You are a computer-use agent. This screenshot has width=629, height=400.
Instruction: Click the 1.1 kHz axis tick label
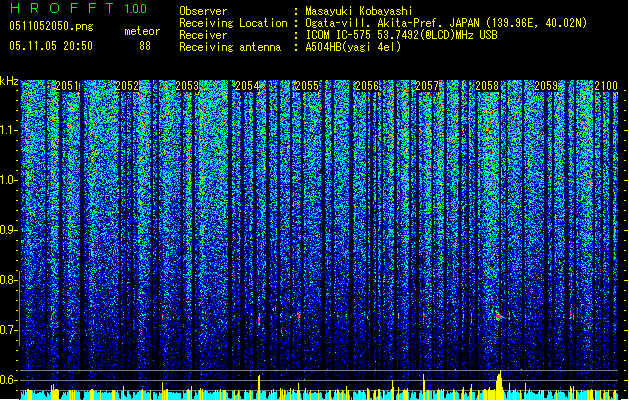pos(8,130)
